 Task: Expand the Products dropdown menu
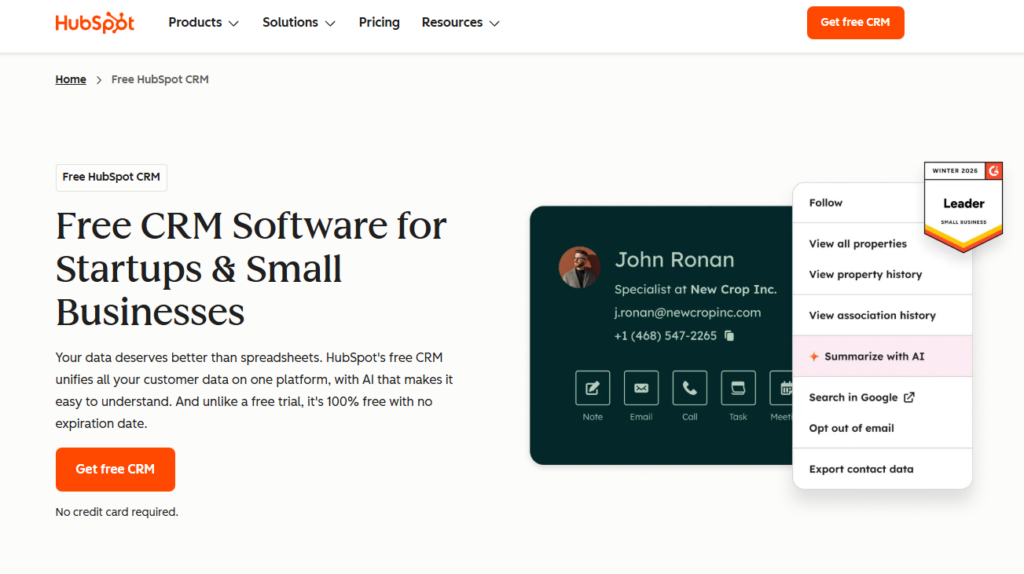coord(203,22)
